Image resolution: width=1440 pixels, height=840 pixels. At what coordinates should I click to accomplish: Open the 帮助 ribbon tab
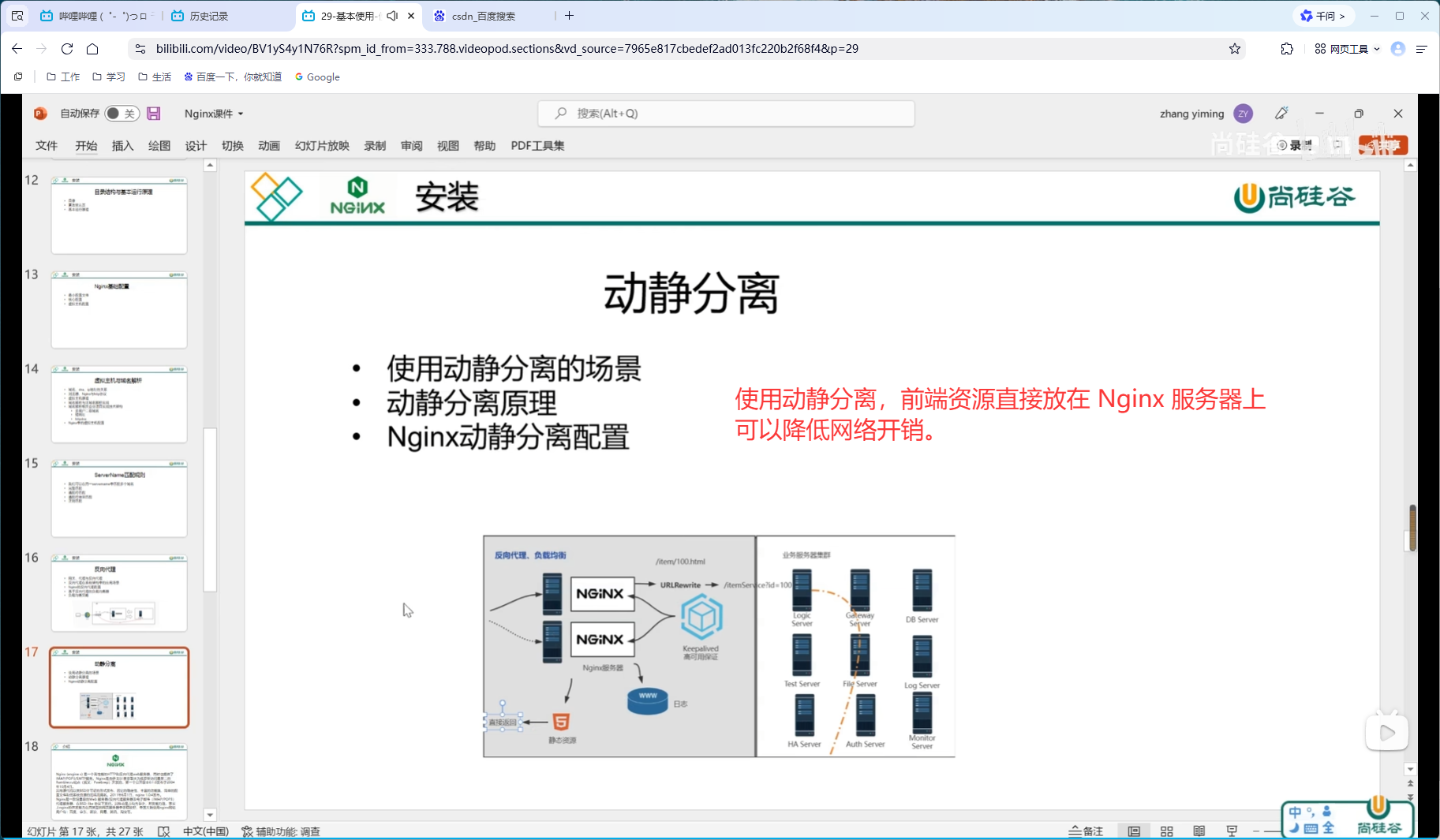click(x=484, y=146)
